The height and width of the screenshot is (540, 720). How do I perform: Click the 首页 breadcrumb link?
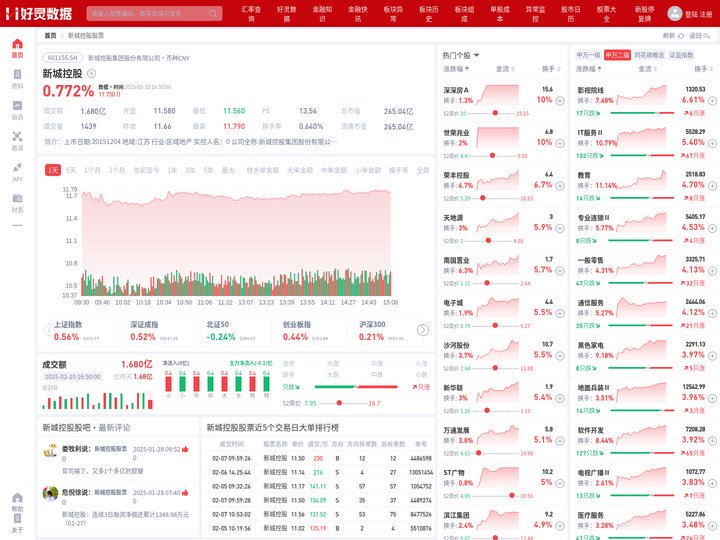50,35
